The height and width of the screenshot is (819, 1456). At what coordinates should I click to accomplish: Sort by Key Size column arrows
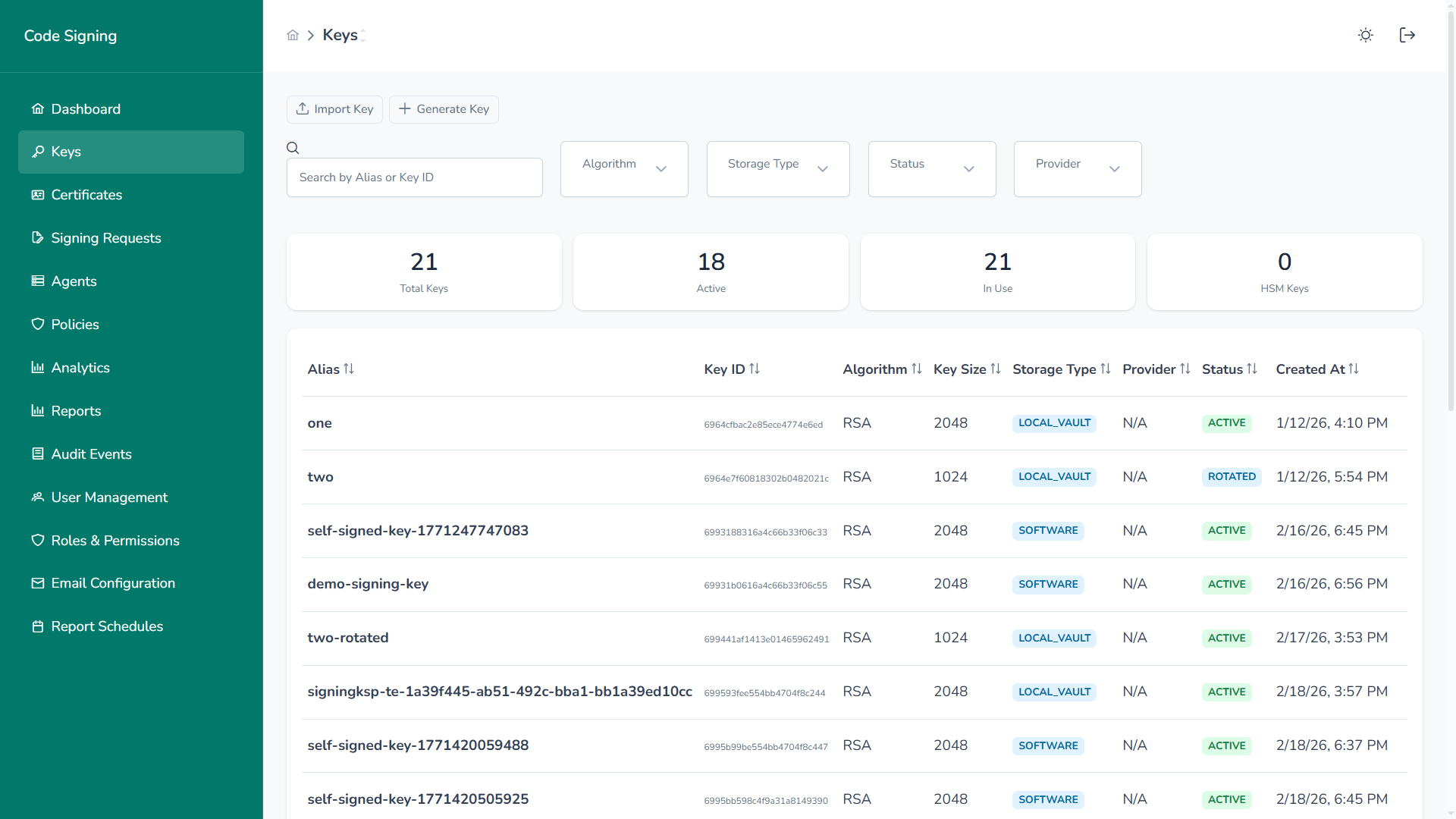pyautogui.click(x=996, y=369)
